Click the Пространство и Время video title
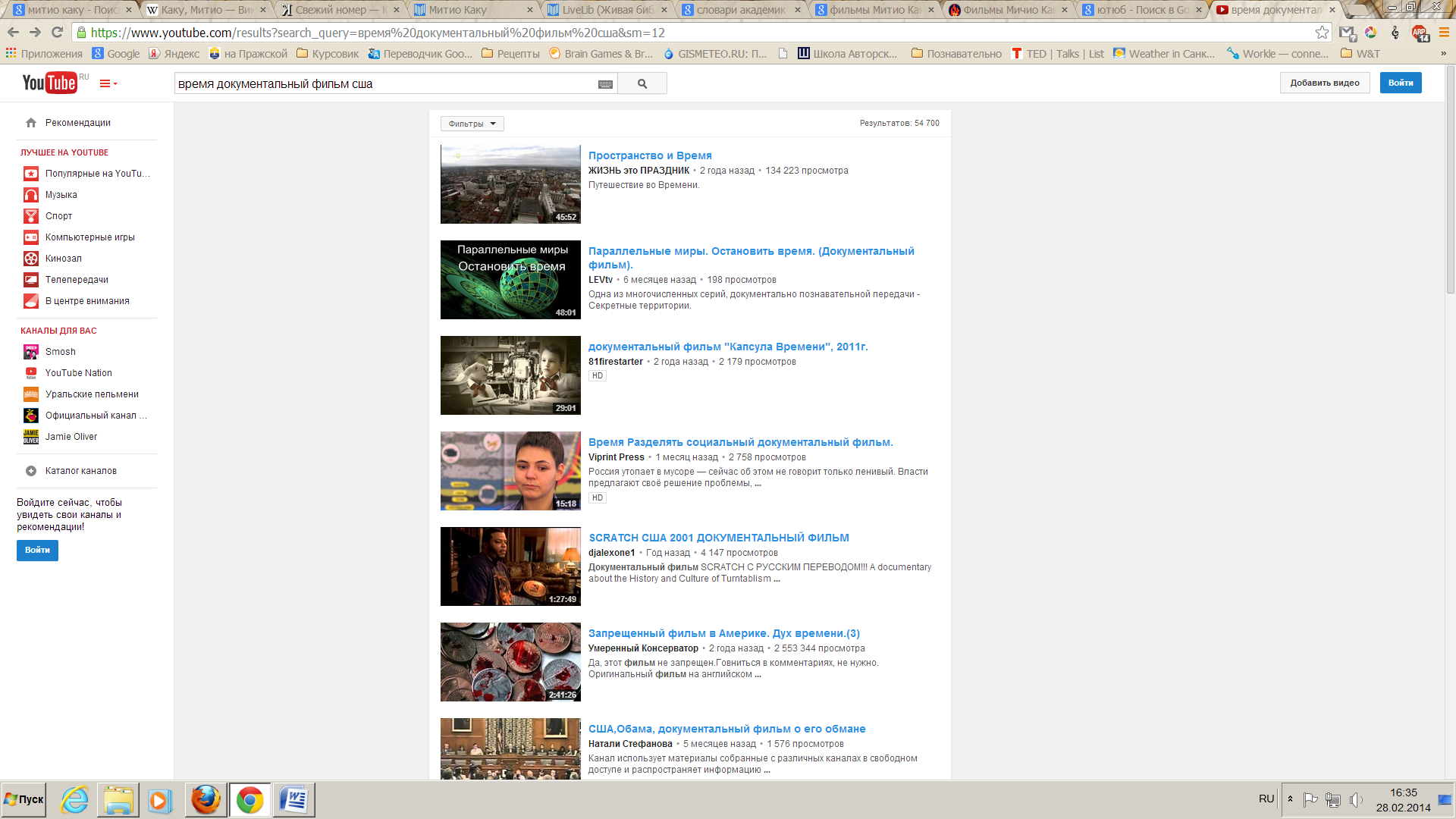 [650, 155]
